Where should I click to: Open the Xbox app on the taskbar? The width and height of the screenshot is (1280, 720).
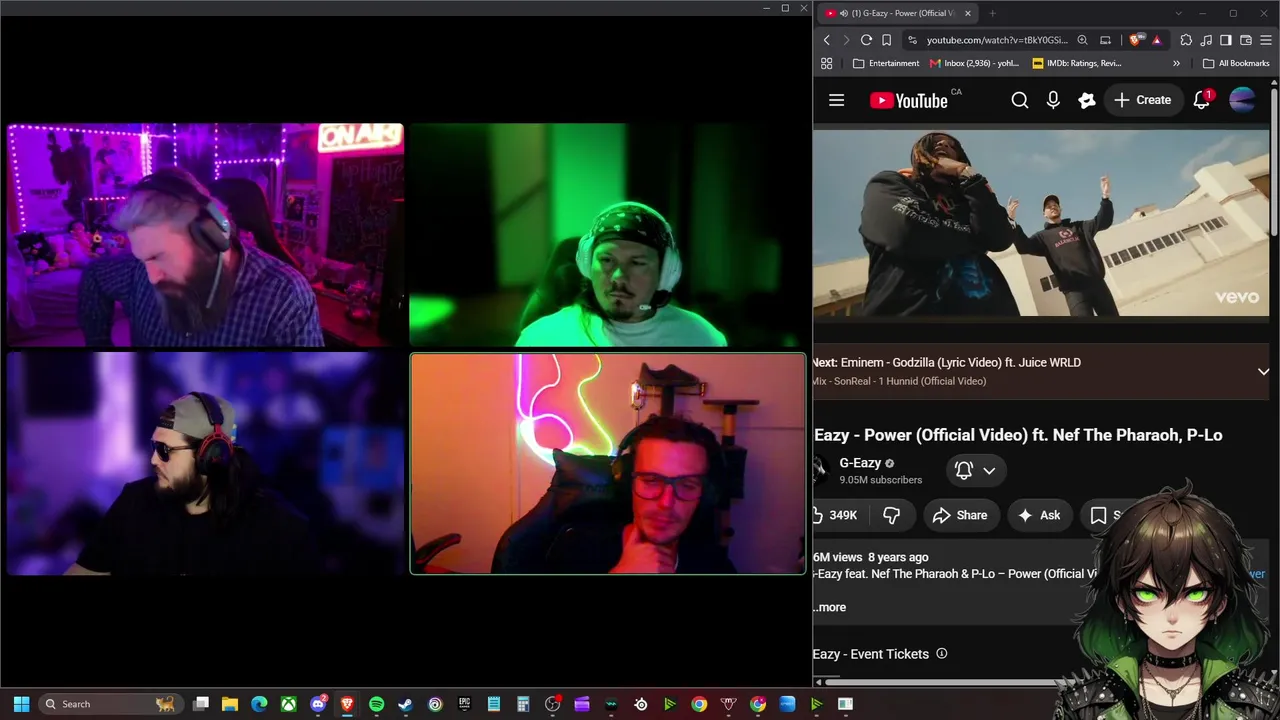[288, 704]
